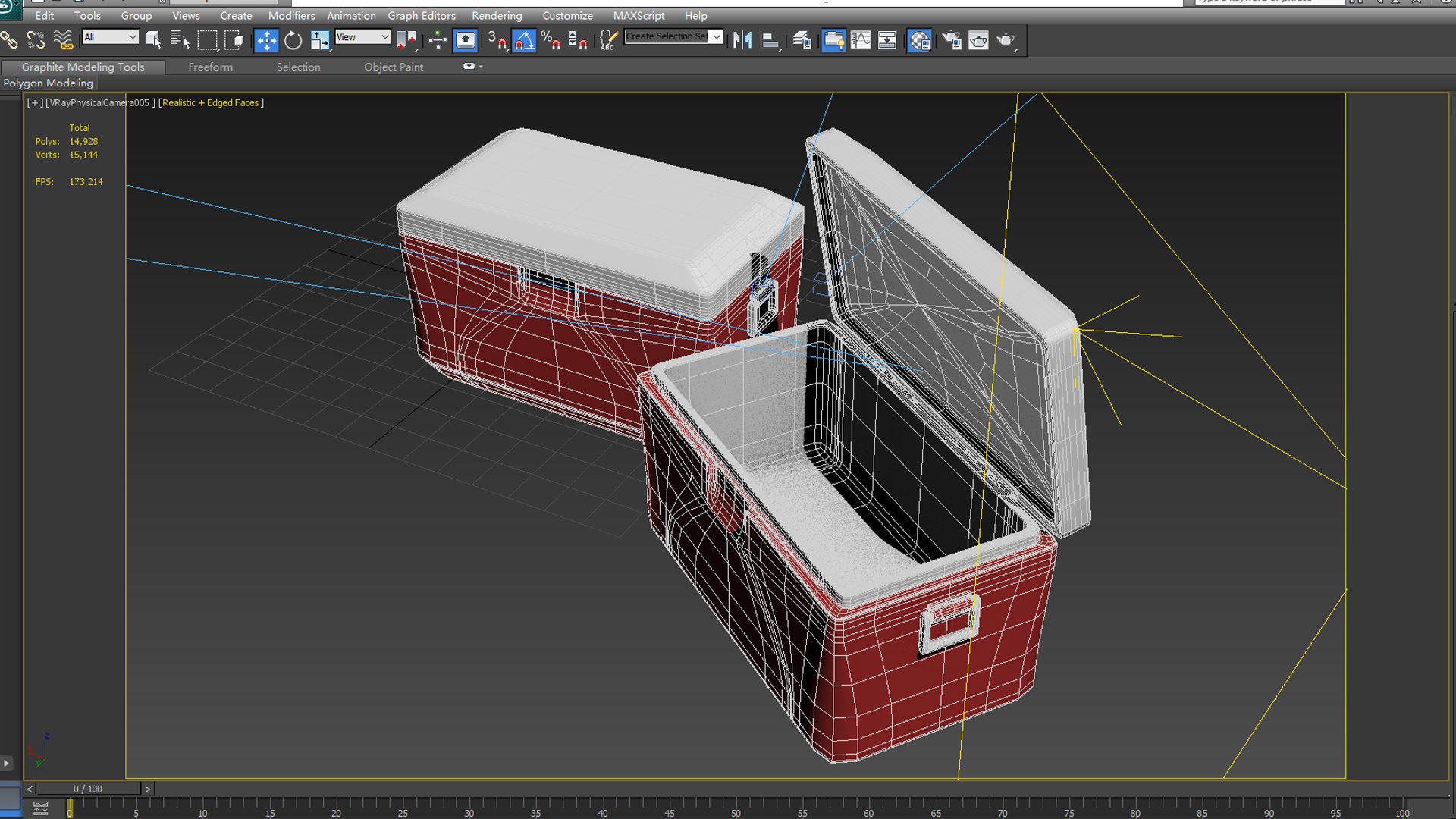Expand the Polygon Modeling panel
Image resolution: width=1456 pixels, height=819 pixels.
click(48, 83)
